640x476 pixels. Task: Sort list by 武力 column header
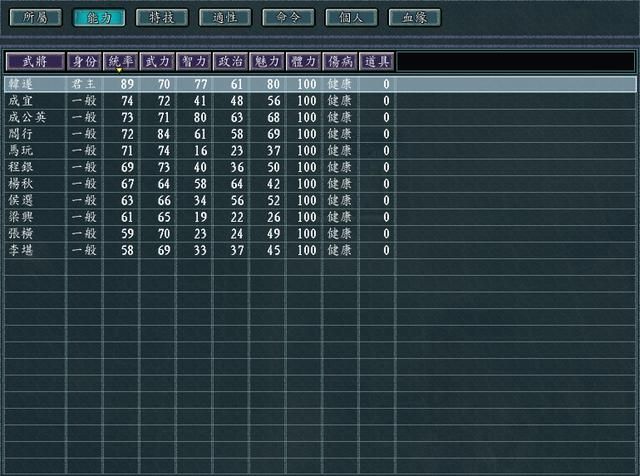click(157, 61)
